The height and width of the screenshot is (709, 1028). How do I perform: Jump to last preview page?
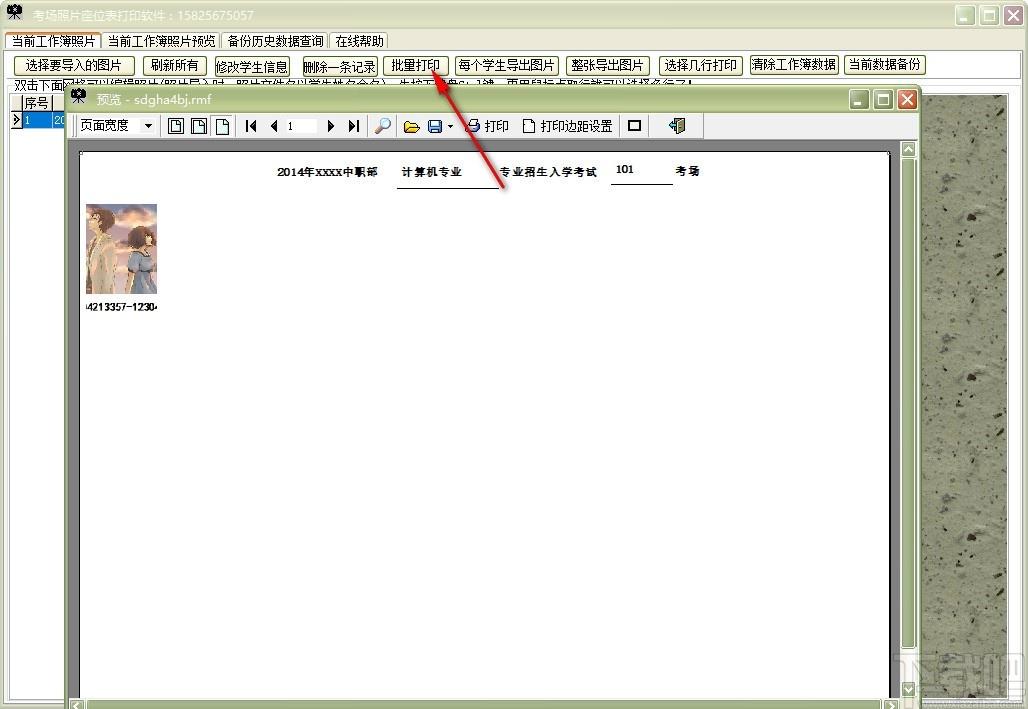click(354, 126)
